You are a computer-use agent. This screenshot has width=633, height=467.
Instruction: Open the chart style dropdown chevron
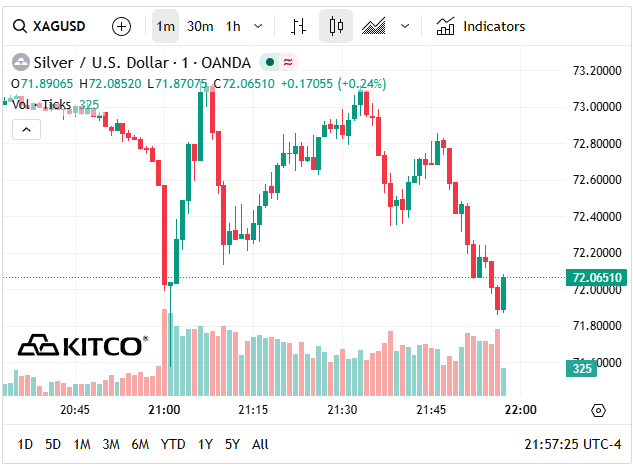pos(404,26)
